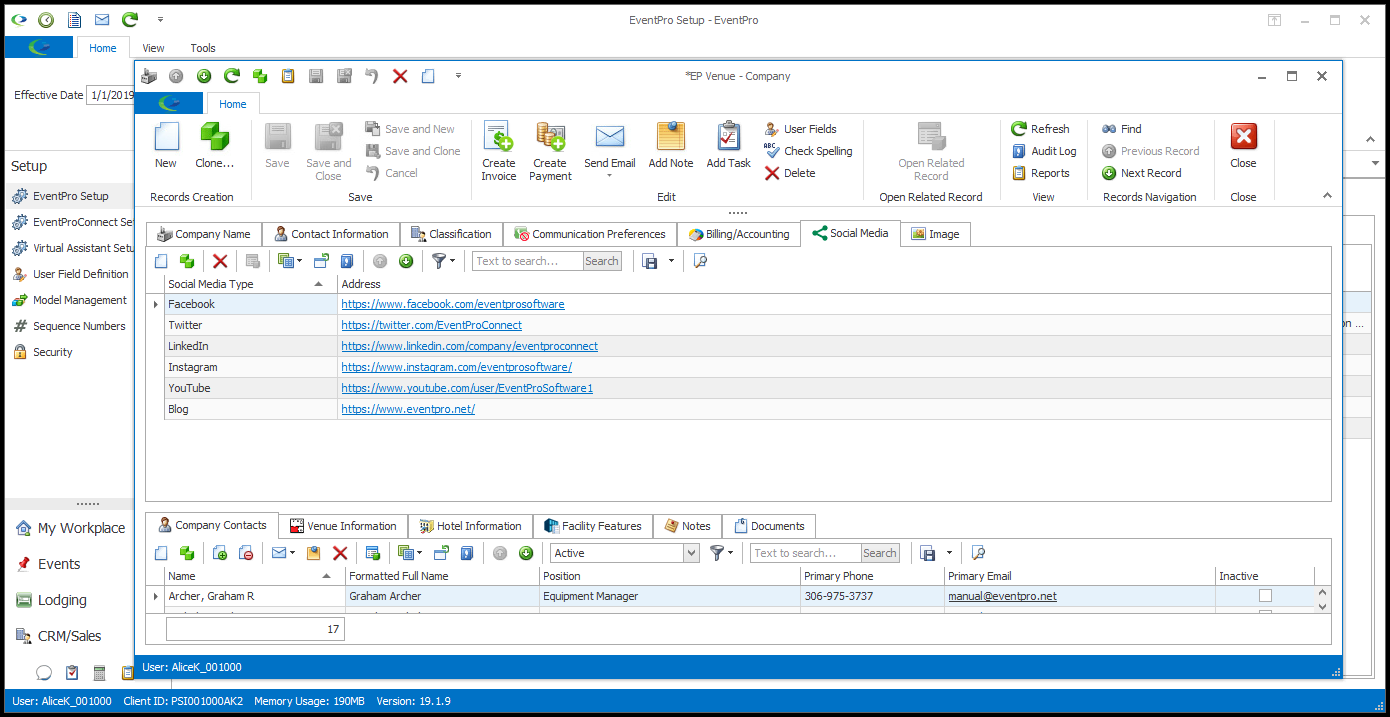Open Sequence Numbers in Setup sidebar
Viewport: 1390px width, 717px height.
coord(79,326)
